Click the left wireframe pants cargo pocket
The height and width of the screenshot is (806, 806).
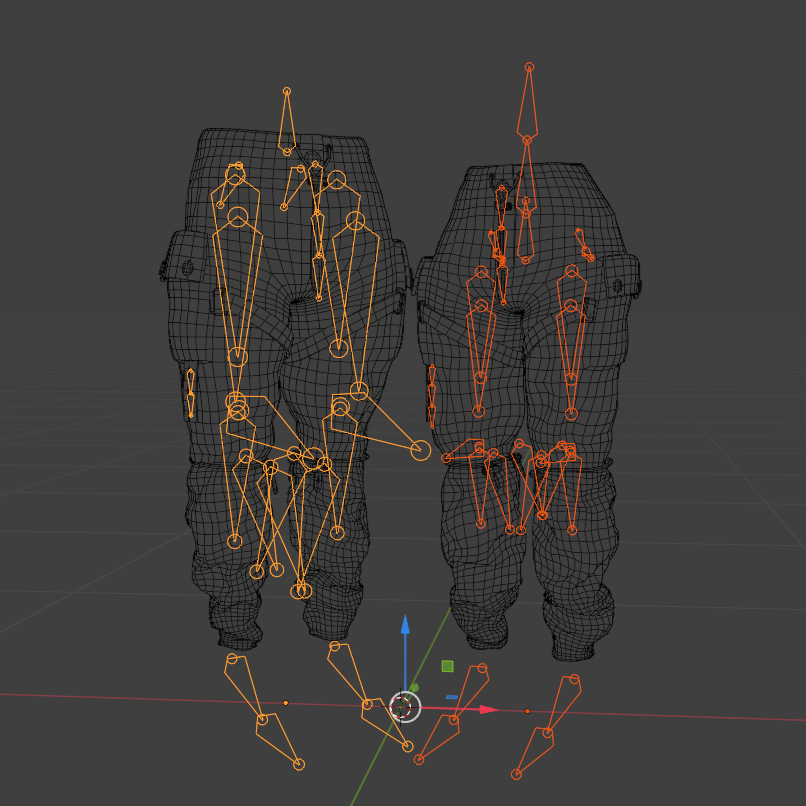186,265
